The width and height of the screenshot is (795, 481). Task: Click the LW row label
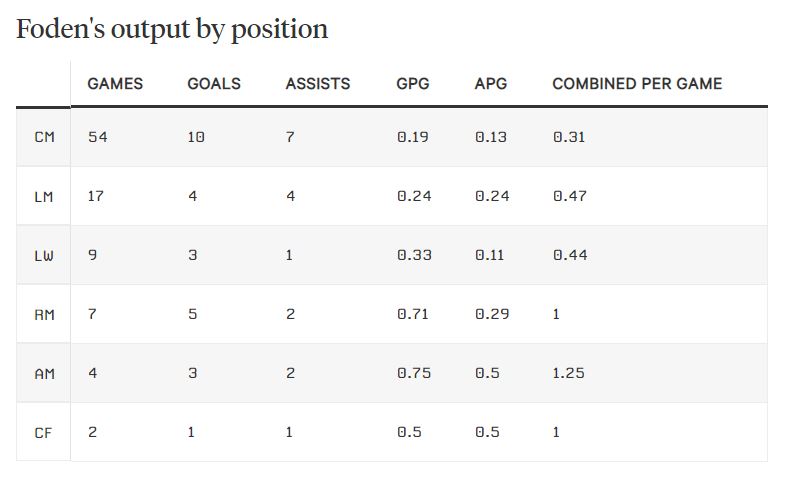click(x=44, y=255)
